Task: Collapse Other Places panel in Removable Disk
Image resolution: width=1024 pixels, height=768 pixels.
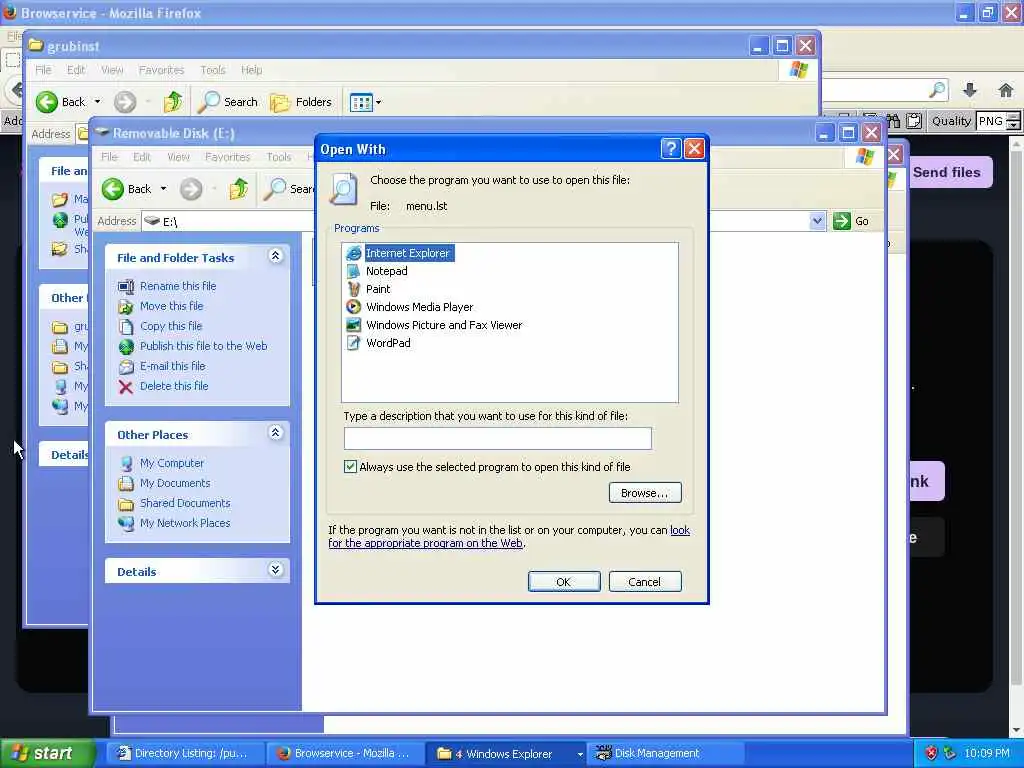Action: click(276, 432)
